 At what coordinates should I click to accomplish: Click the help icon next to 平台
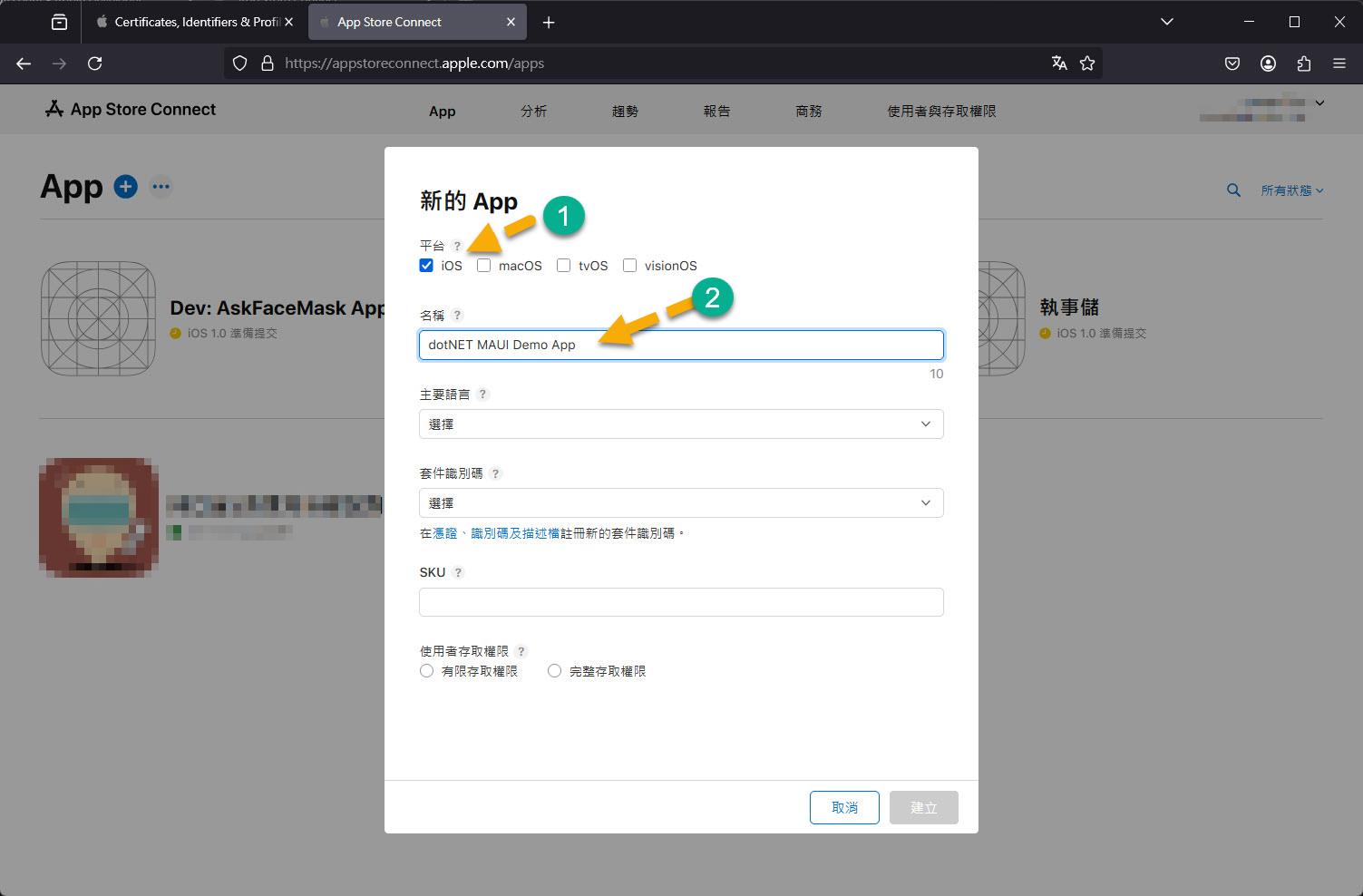[x=457, y=246]
